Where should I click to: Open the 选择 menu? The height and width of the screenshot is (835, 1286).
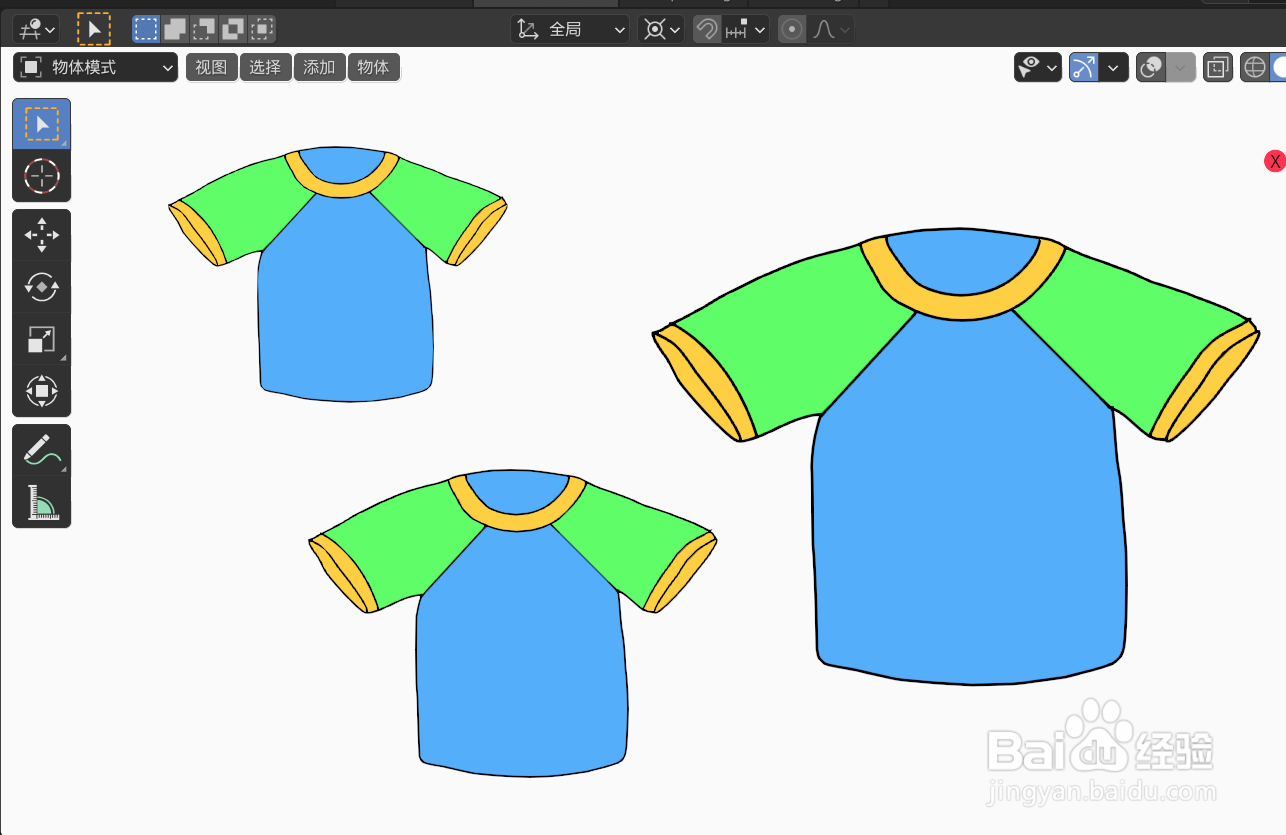(x=265, y=67)
